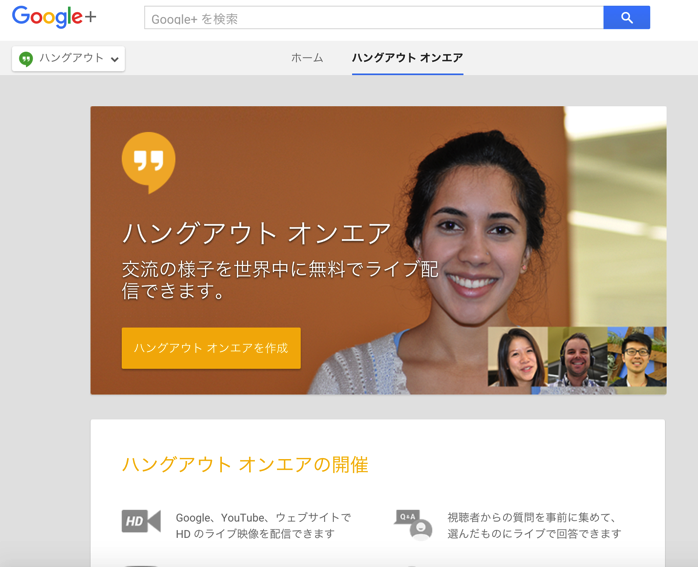The width and height of the screenshot is (698, 567).
Task: Click thumbnail of man wearing headset
Action: [577, 356]
